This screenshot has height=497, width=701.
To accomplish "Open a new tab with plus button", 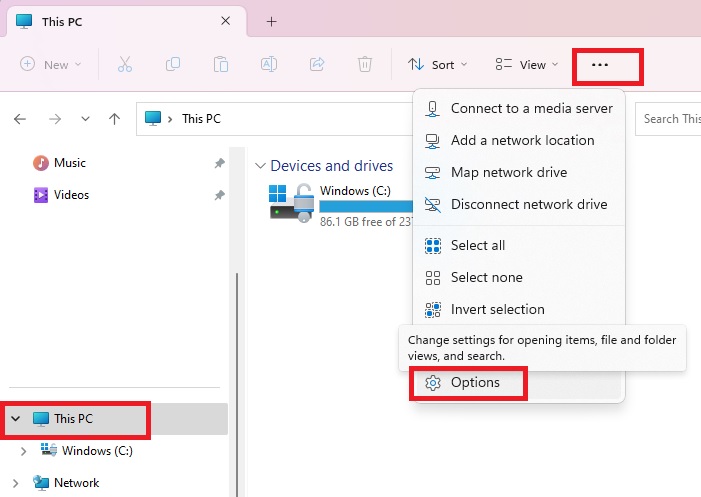I will tap(271, 21).
